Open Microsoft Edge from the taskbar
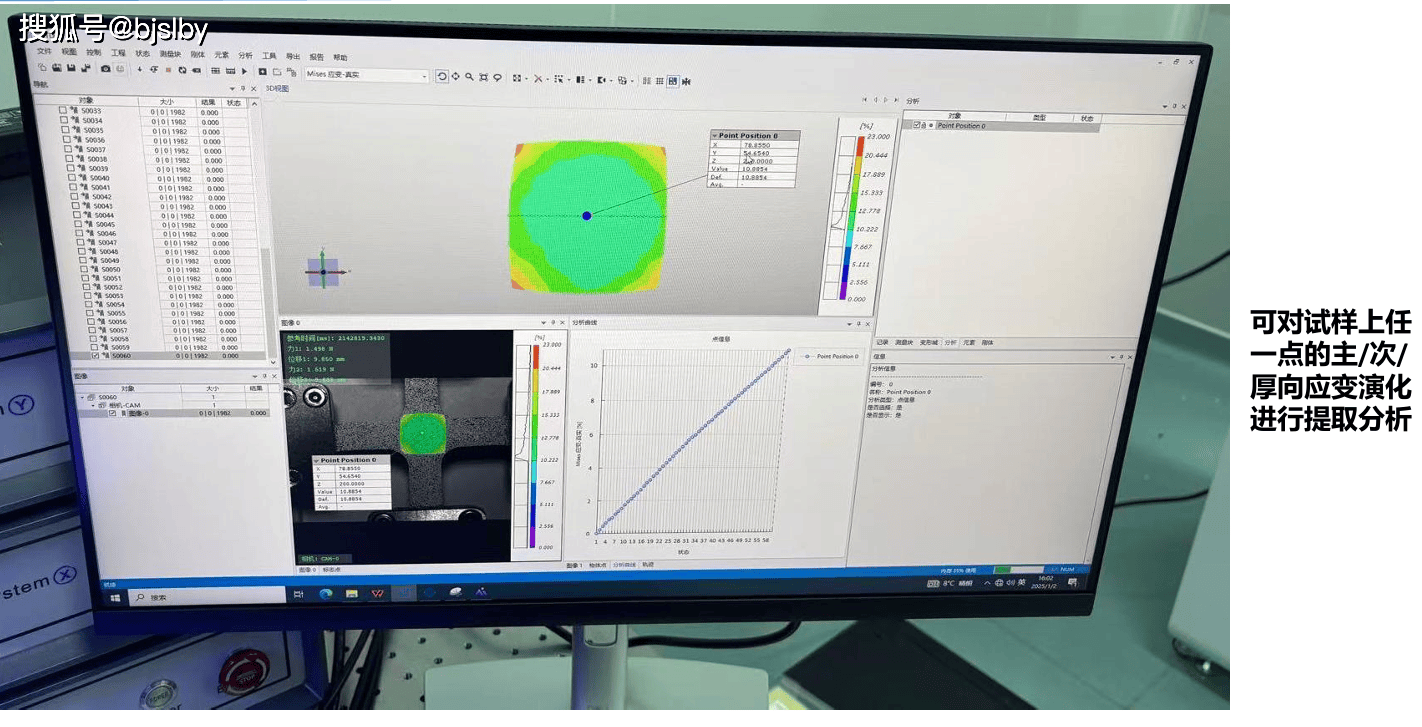Image resolution: width=1422 pixels, height=727 pixels. point(325,593)
